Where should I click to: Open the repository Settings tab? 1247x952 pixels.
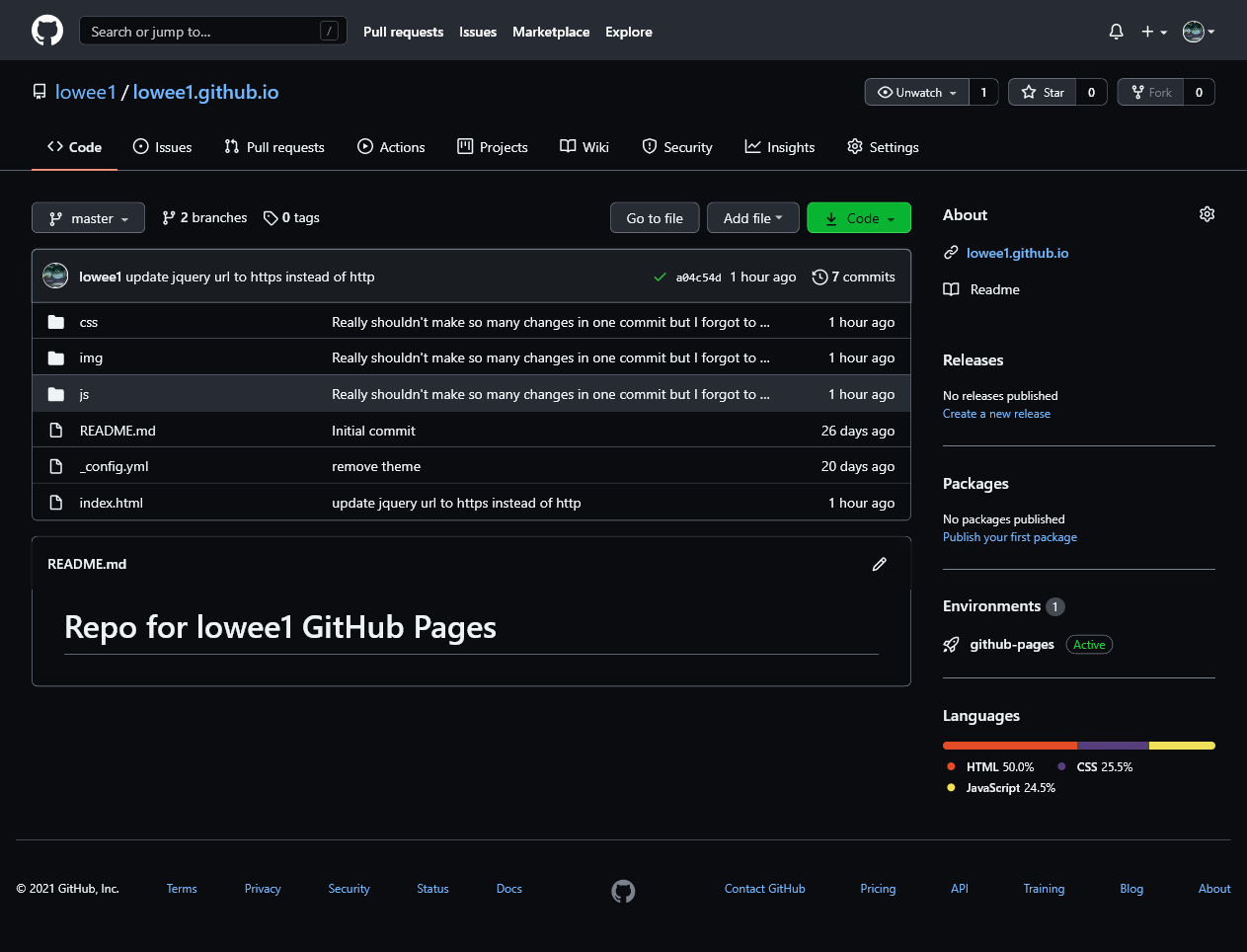tap(883, 147)
